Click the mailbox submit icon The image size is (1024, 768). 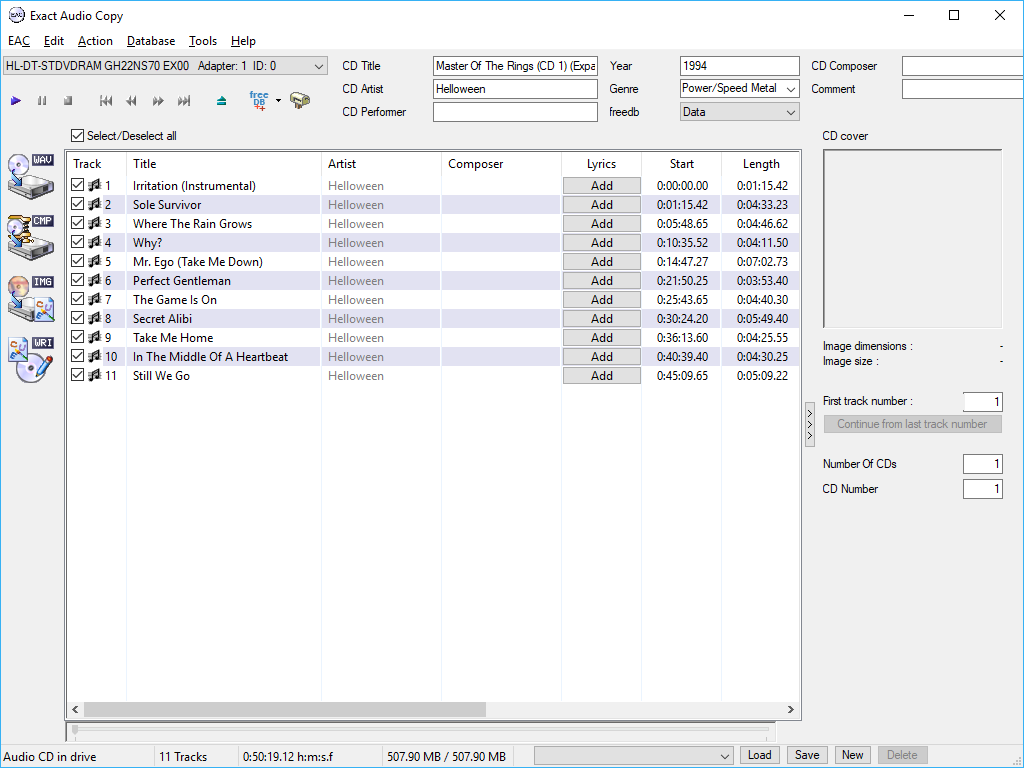(300, 100)
